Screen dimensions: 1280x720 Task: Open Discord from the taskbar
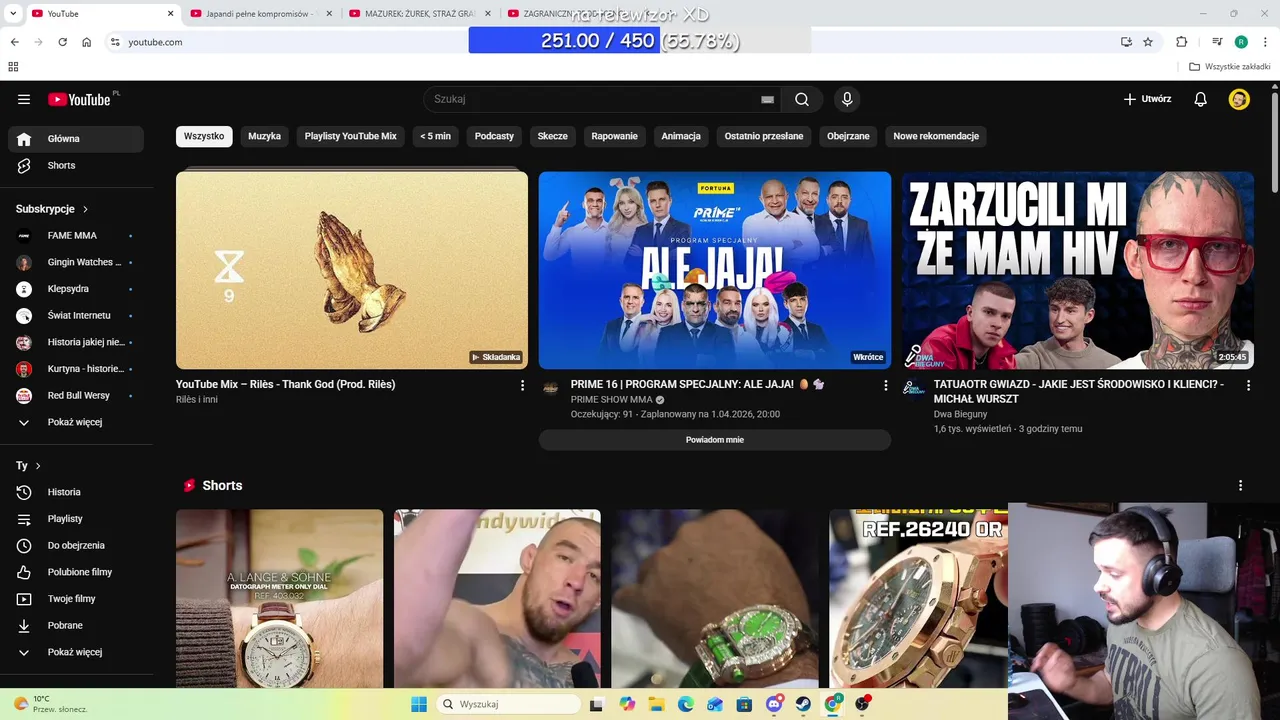774,704
